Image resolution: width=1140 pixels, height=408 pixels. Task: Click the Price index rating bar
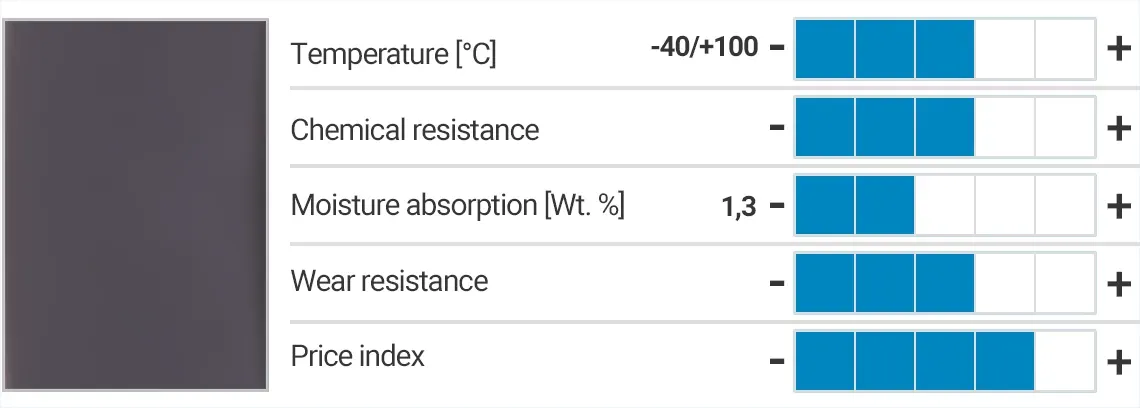tap(945, 360)
